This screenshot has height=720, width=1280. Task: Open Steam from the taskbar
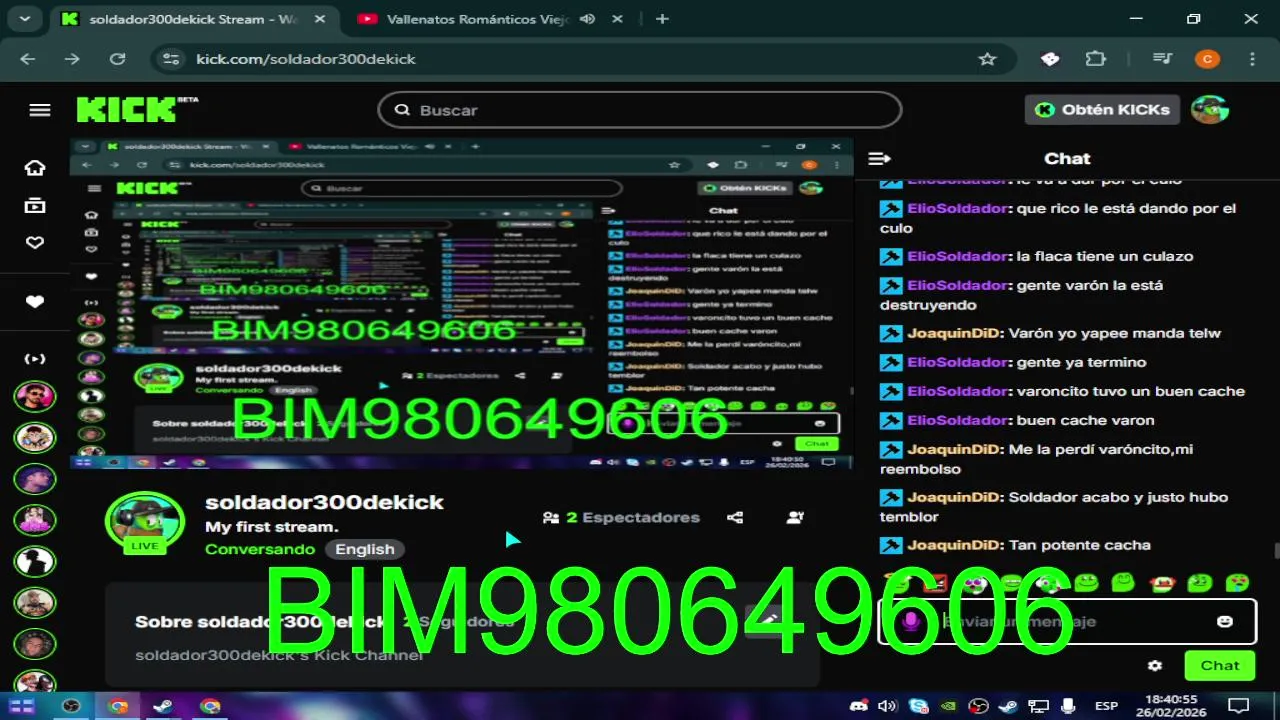163,706
